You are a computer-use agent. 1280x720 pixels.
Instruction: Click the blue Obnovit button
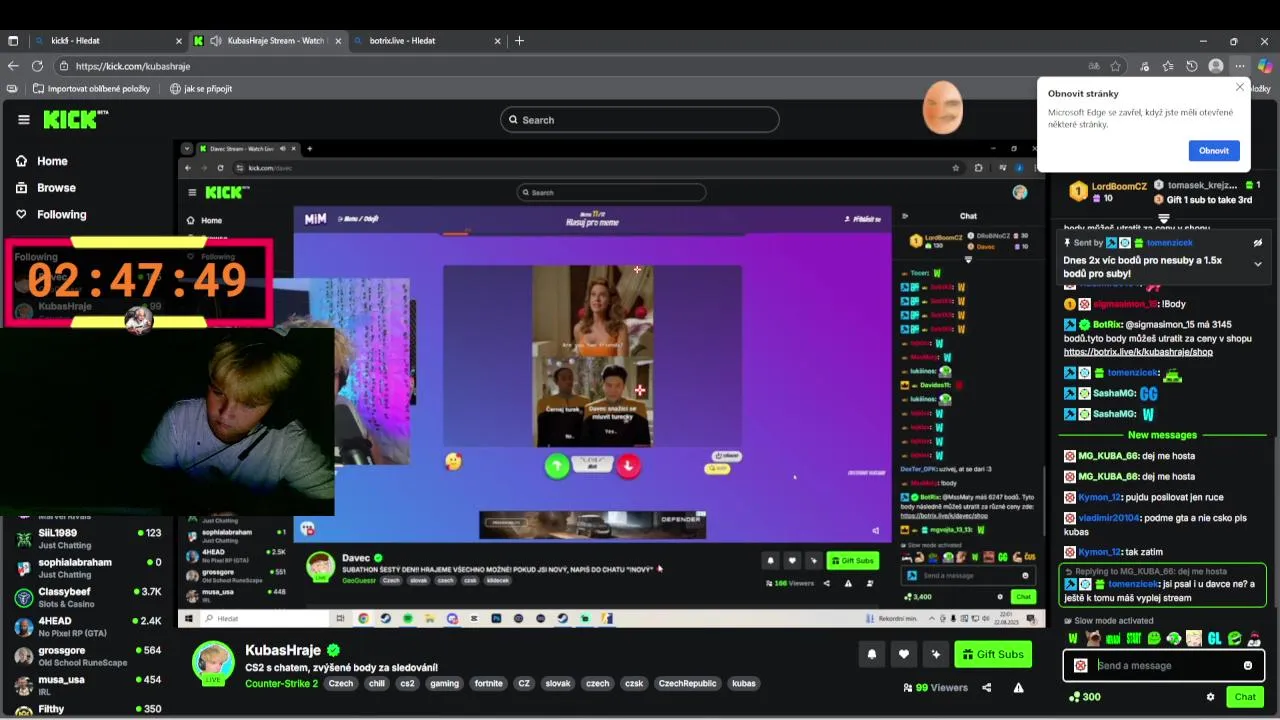pos(1214,151)
